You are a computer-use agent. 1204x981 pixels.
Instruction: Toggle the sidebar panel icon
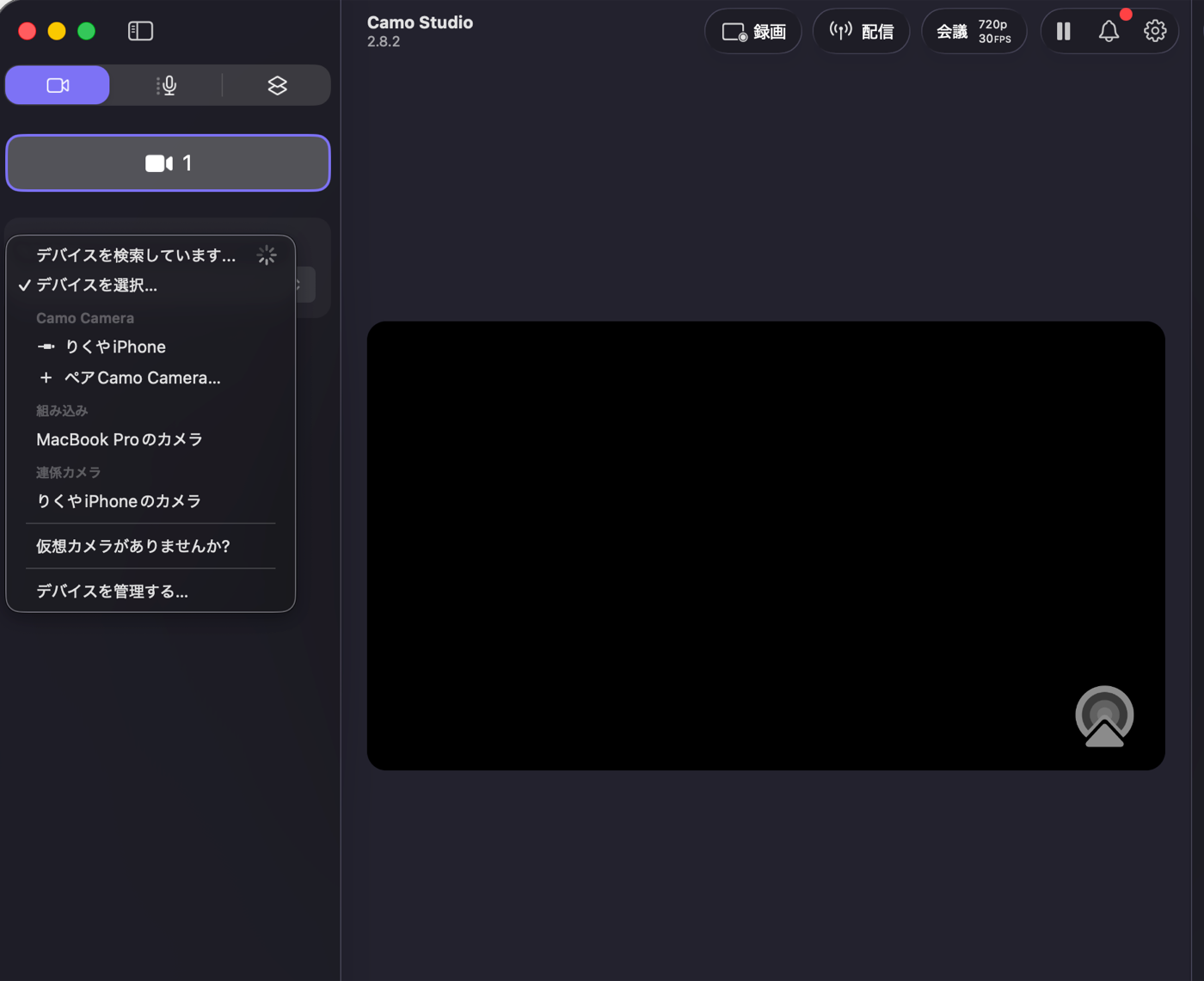point(140,31)
